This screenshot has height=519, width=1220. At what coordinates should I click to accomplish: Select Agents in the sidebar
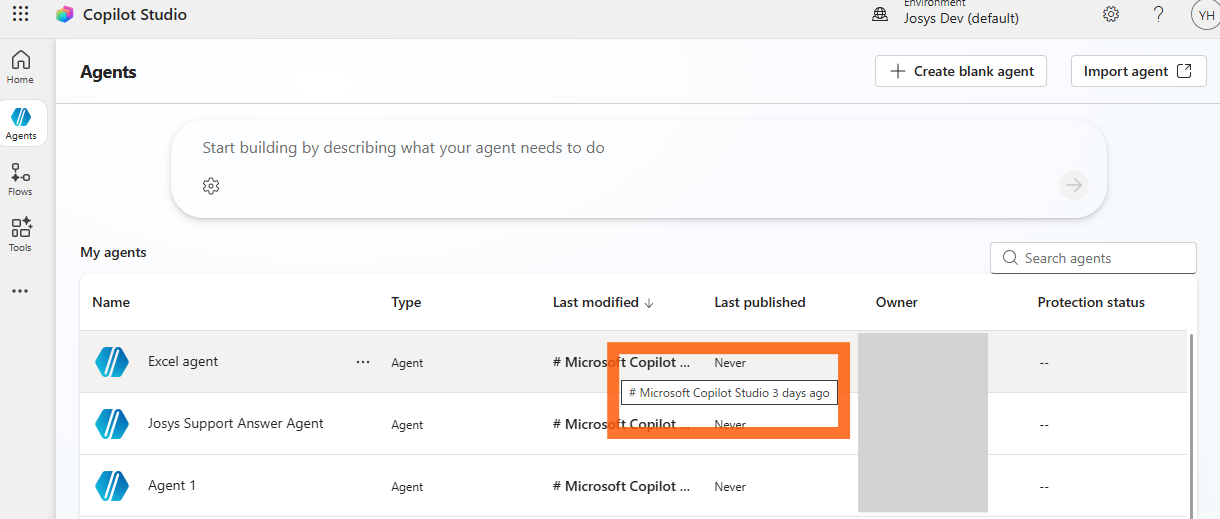[x=21, y=123]
